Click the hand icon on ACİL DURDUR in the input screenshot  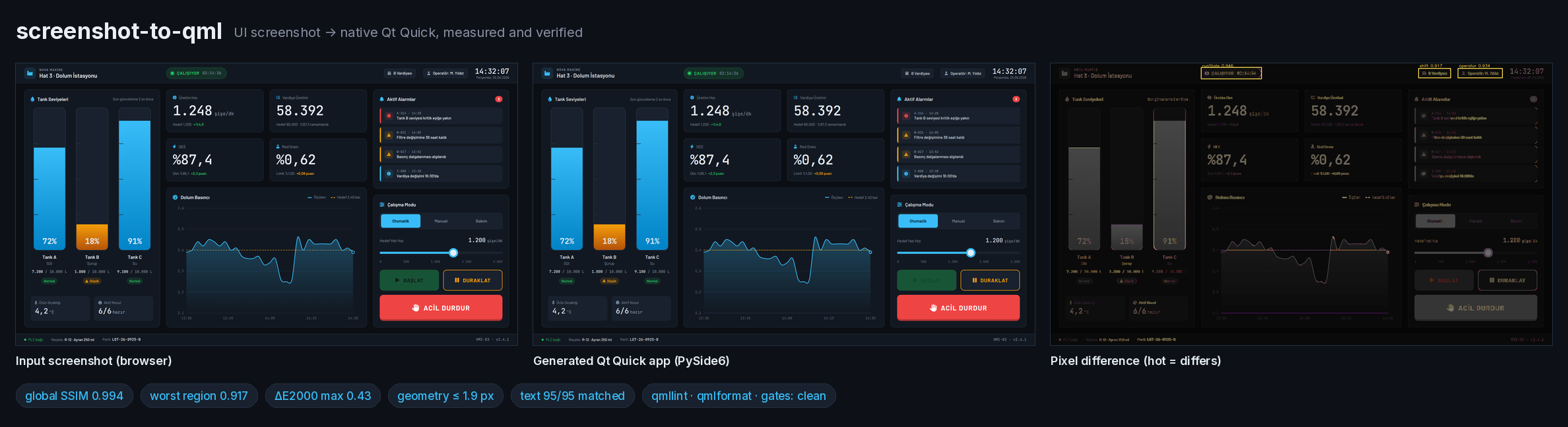(x=416, y=308)
